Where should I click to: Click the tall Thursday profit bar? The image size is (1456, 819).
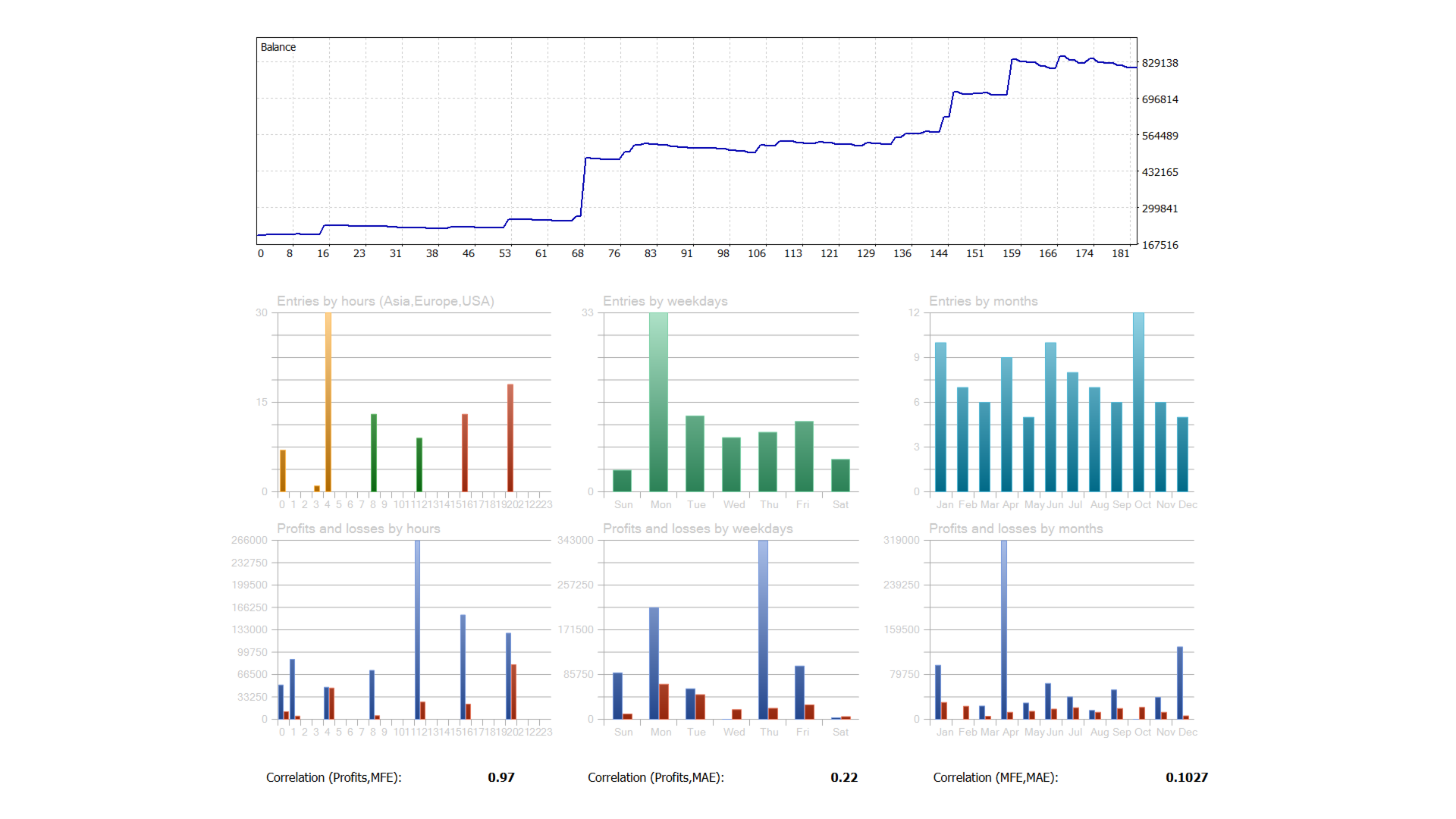763,629
